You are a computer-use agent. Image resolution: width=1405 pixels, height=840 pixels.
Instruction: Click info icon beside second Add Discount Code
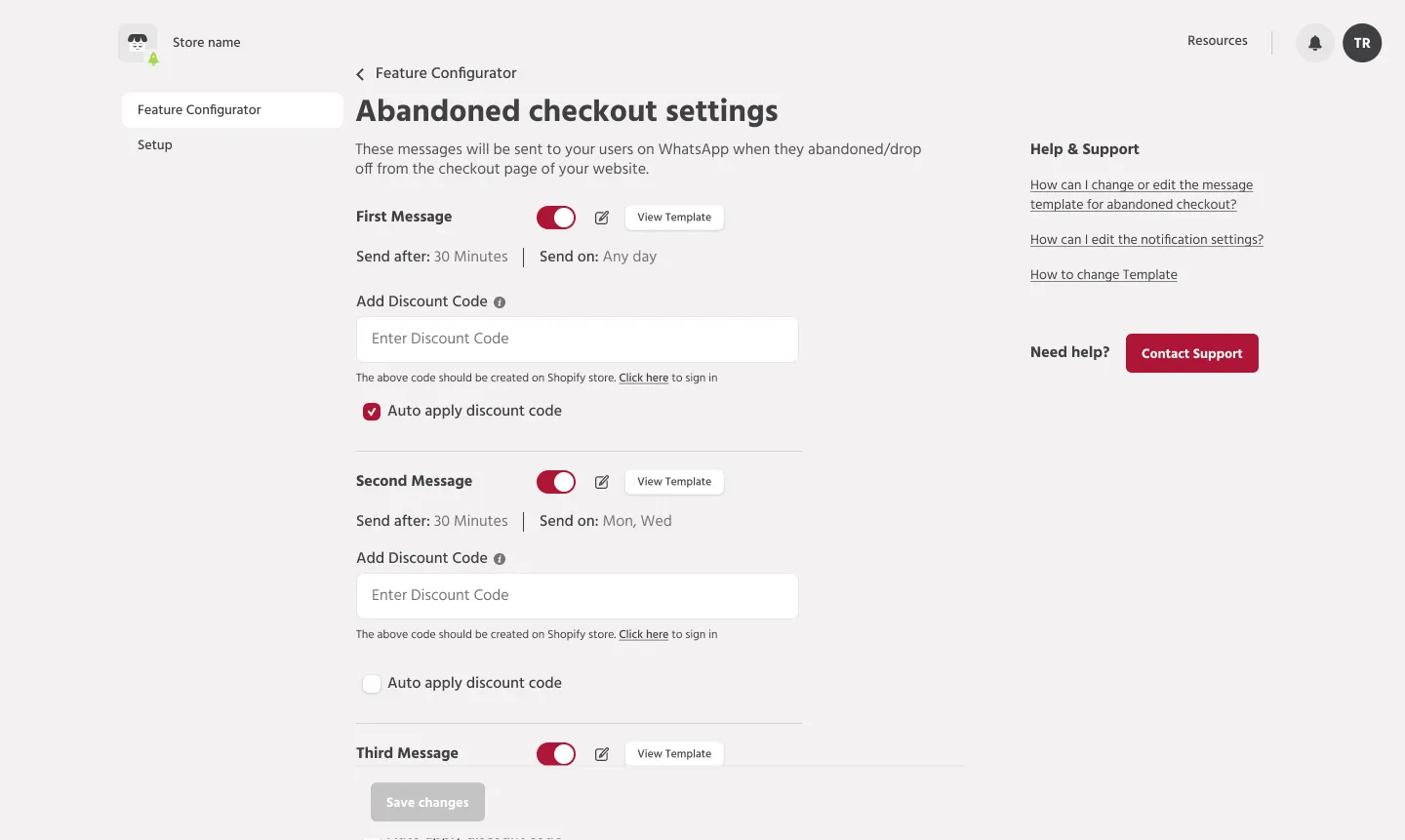click(500, 559)
